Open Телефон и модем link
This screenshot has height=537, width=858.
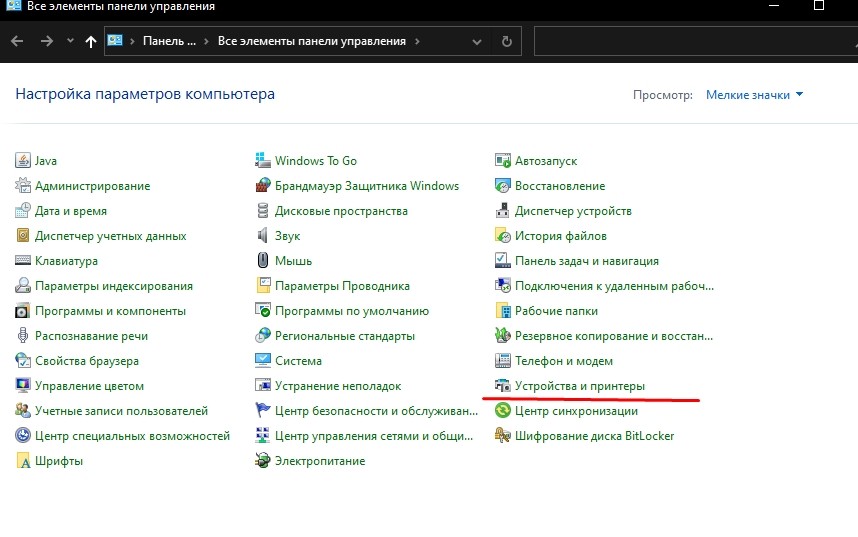pyautogui.click(x=564, y=361)
